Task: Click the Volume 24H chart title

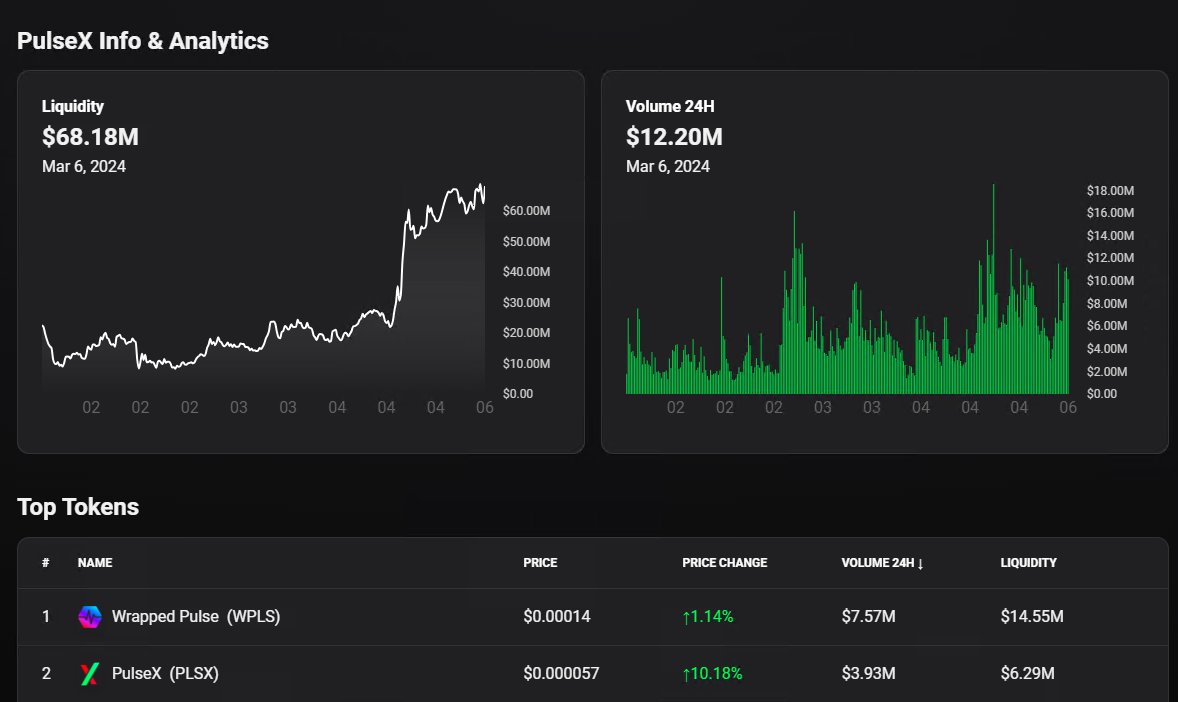Action: (x=670, y=106)
